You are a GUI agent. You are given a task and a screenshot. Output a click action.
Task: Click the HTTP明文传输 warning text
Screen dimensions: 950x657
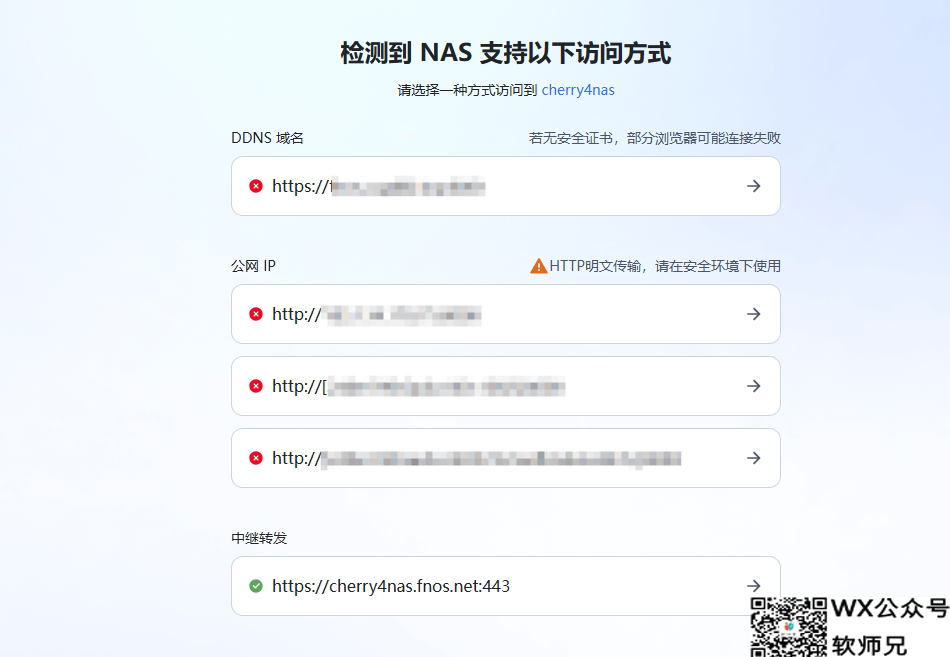665,266
